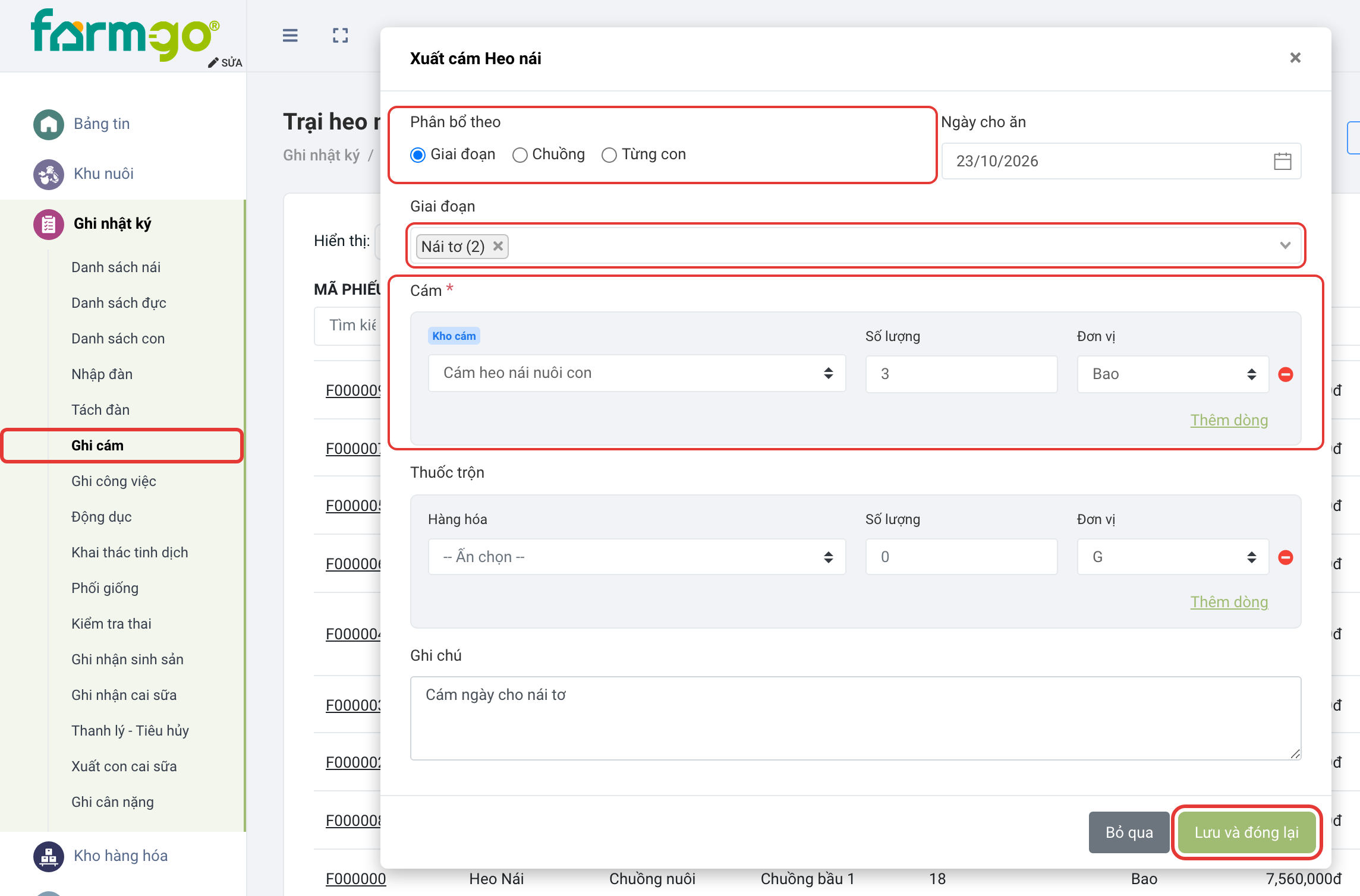This screenshot has width=1360, height=896.
Task: Click the Ghi chú text area
Action: (x=855, y=718)
